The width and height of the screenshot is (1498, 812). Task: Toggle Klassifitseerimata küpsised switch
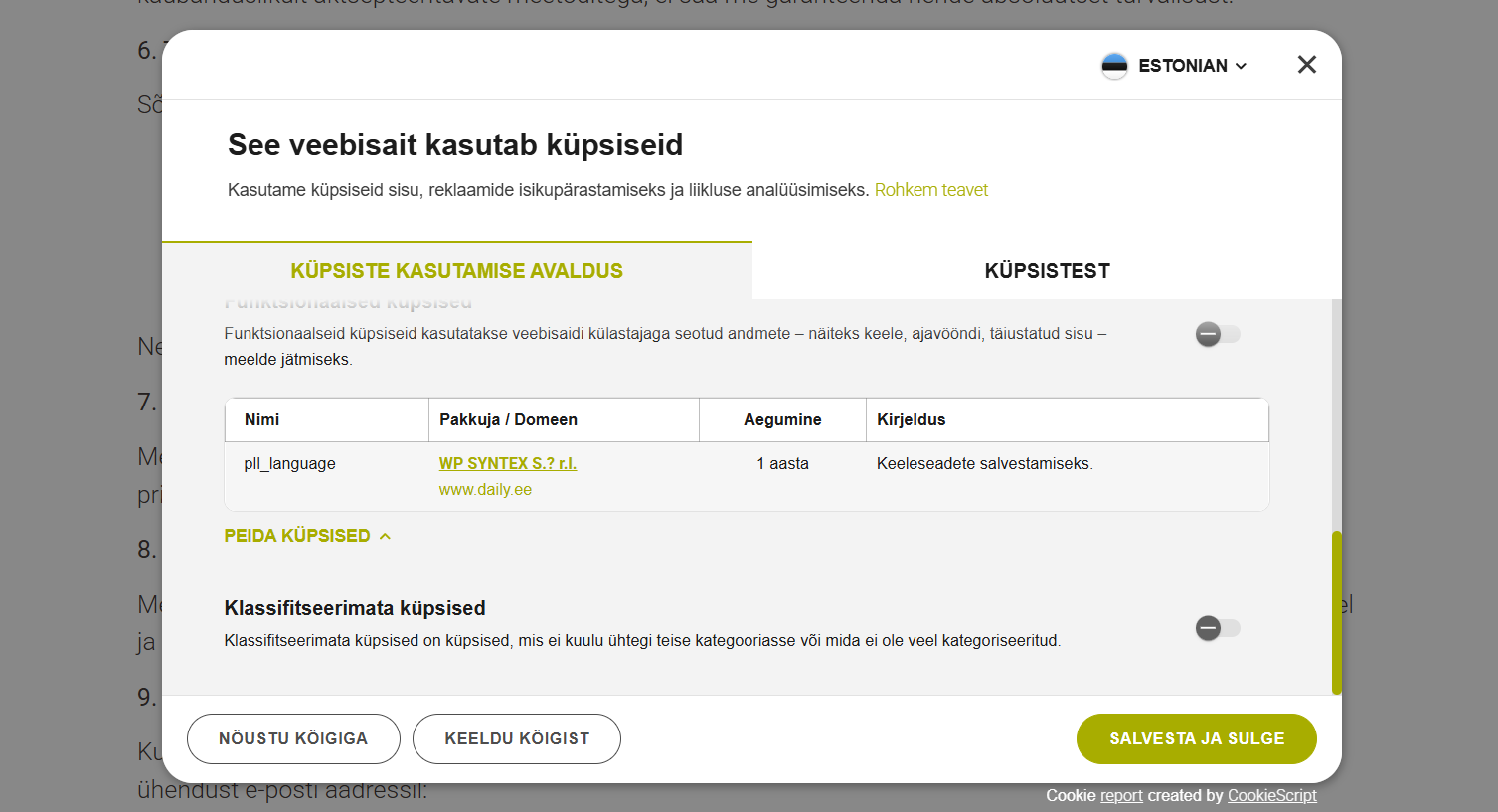(x=1218, y=628)
